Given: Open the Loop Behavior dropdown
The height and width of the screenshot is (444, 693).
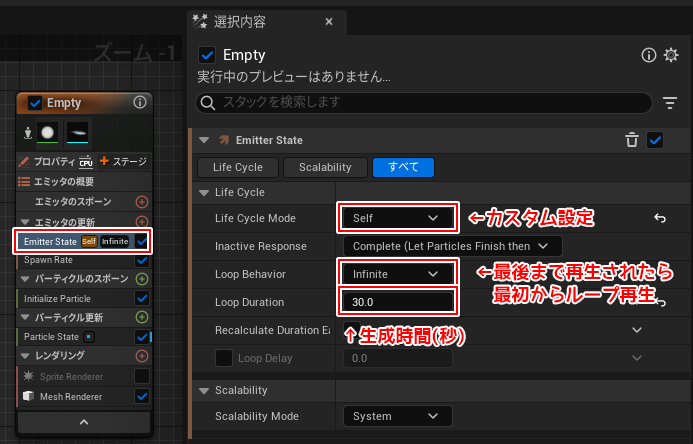Looking at the screenshot, I should click(x=398, y=273).
